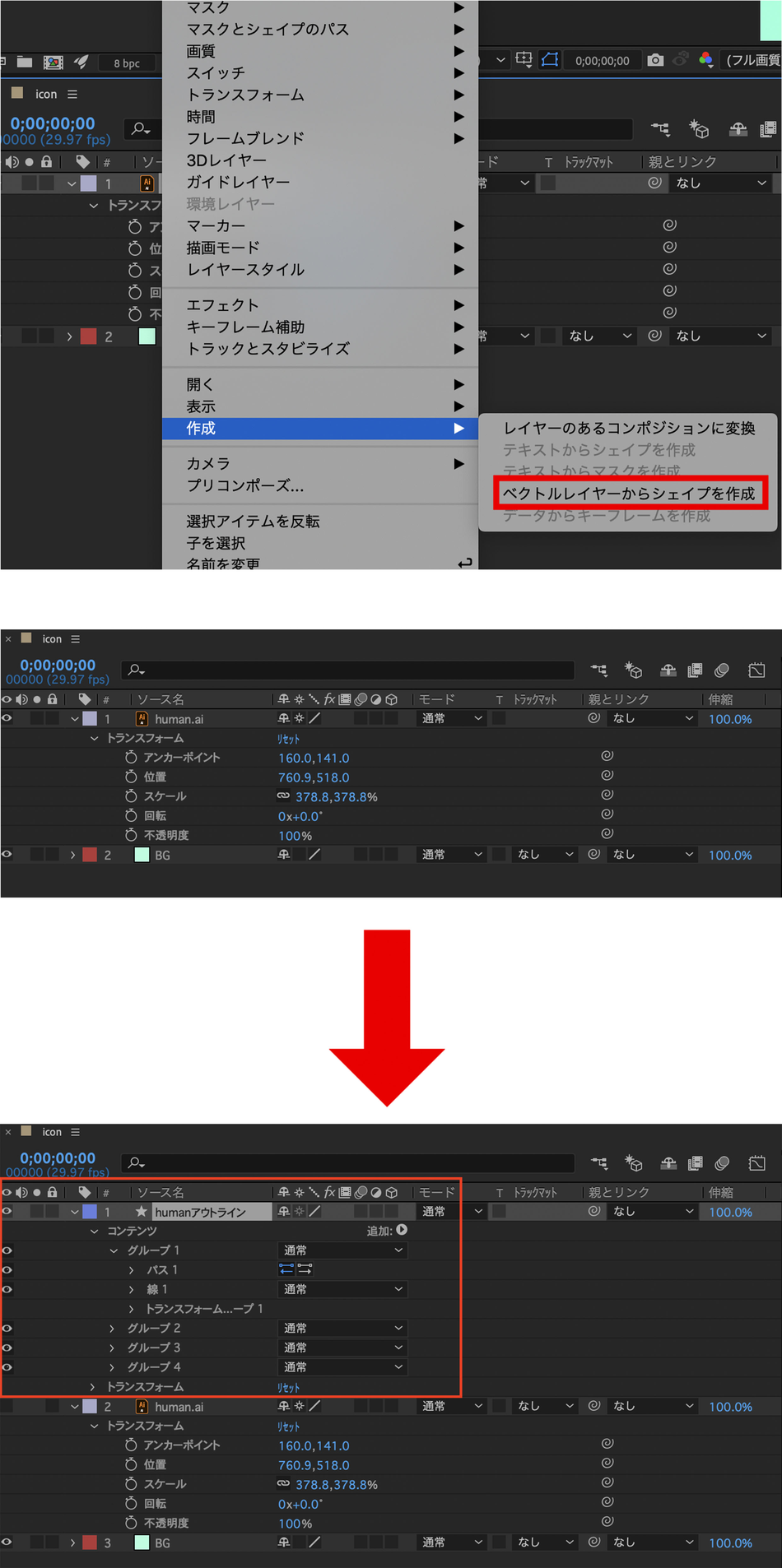Image resolution: width=782 pixels, height=1568 pixels.
Task: Choose ベクトルレイヤーからシェイプを作成 in submenu
Action: point(629,494)
